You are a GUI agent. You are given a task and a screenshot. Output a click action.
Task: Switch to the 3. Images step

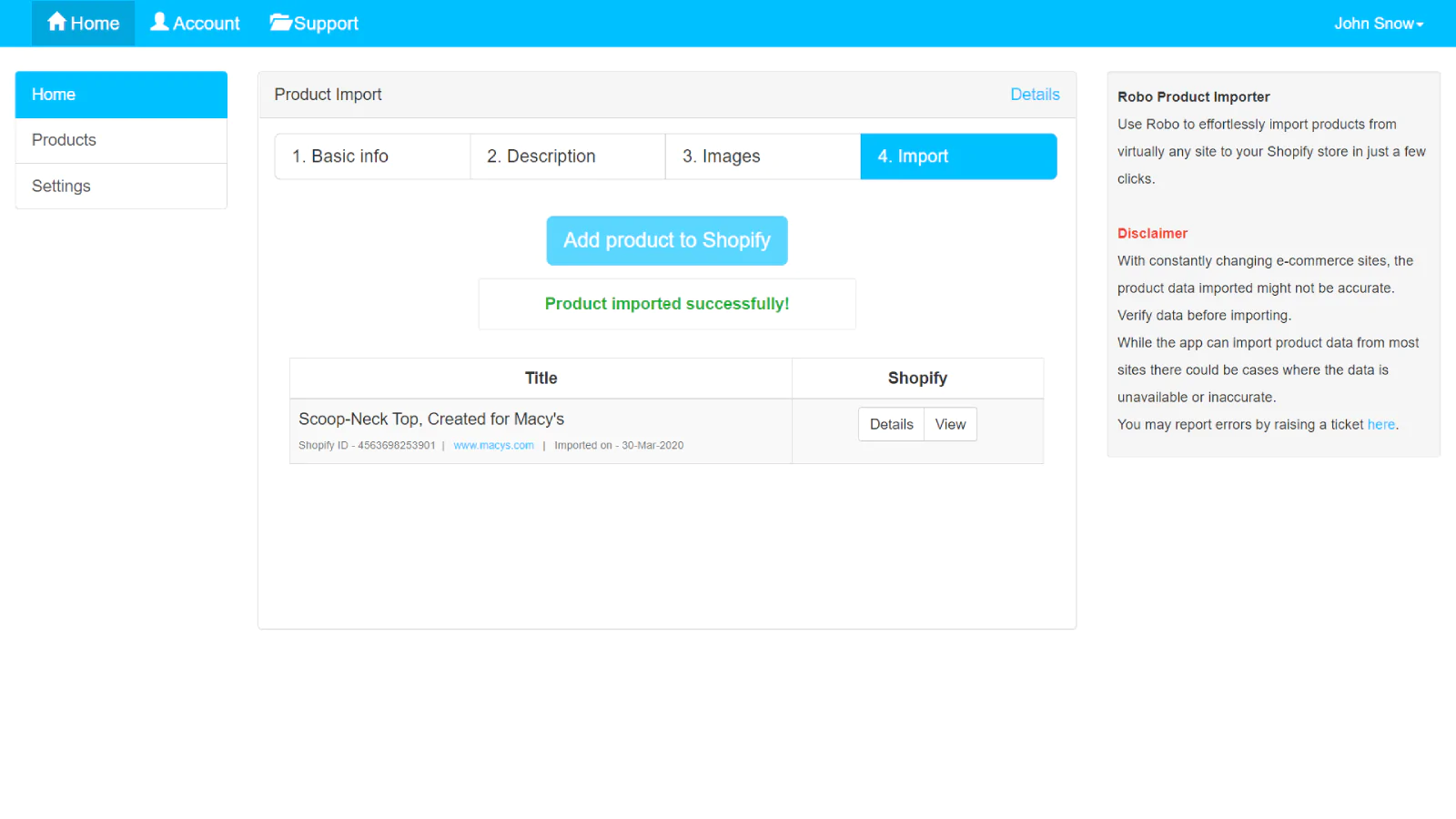coord(763,157)
